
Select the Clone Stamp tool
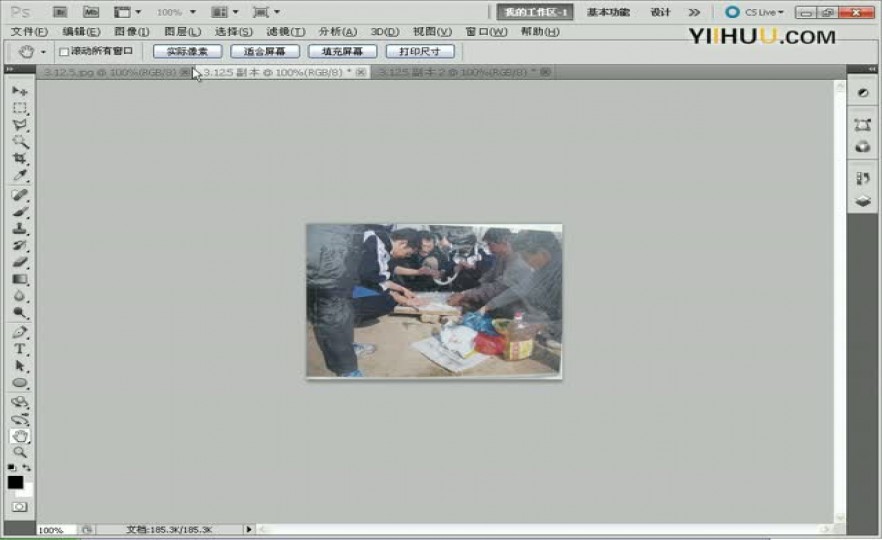click(x=20, y=229)
